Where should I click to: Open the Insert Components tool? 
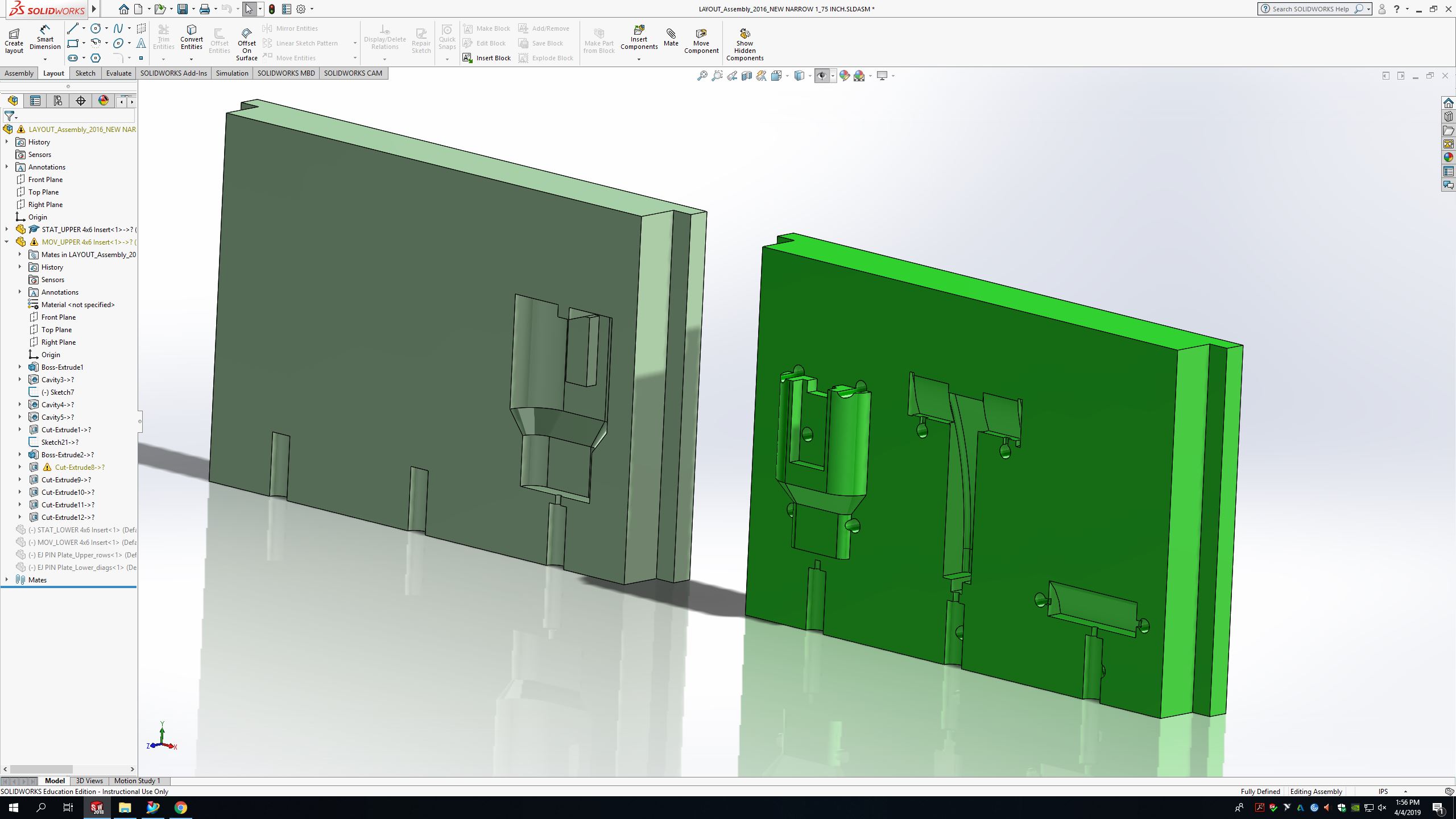[639, 37]
